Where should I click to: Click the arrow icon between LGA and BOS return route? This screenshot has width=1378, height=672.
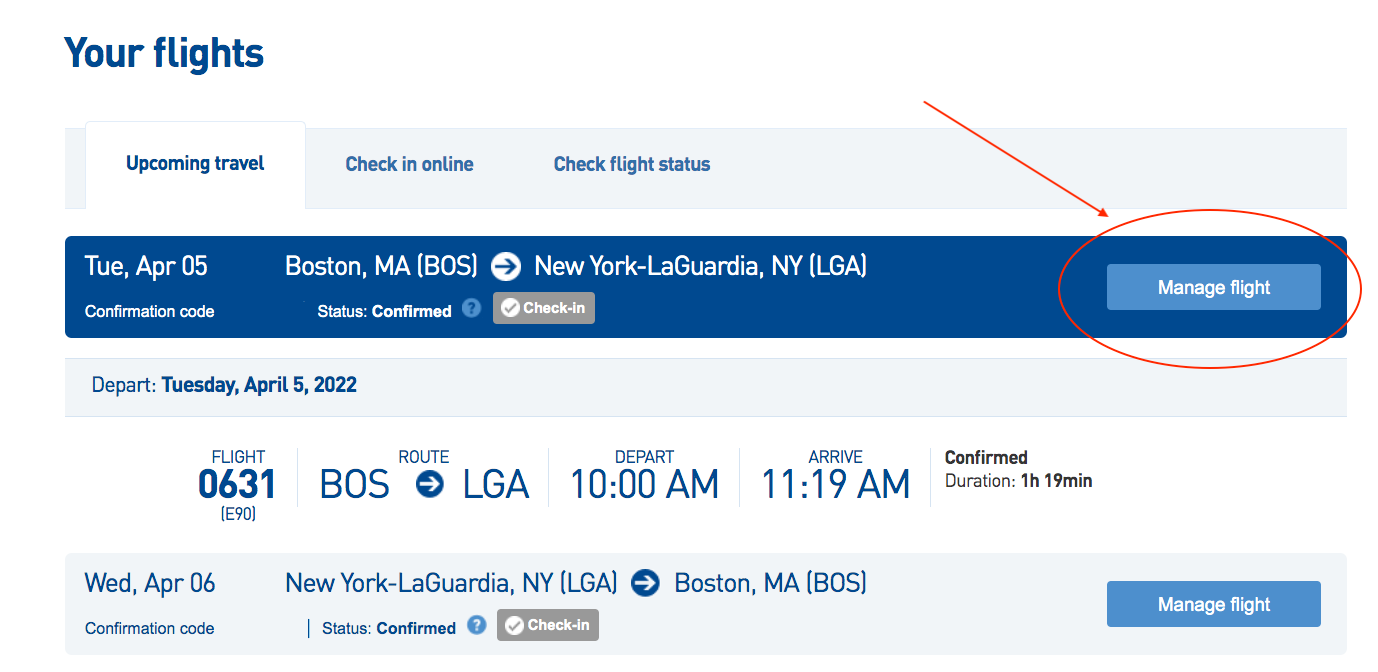coord(646,583)
